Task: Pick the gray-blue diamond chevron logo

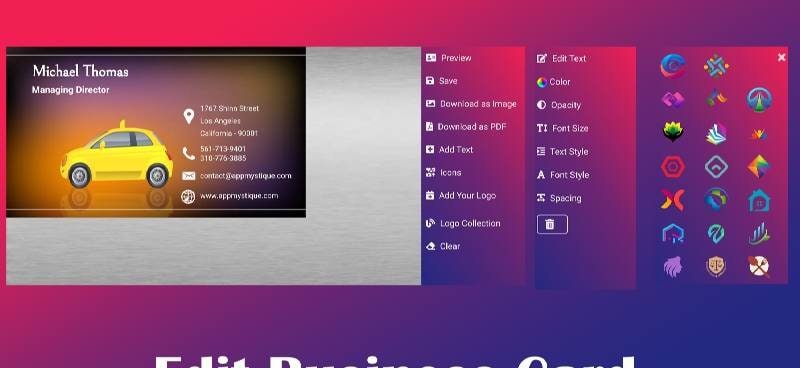Action: [x=716, y=167]
